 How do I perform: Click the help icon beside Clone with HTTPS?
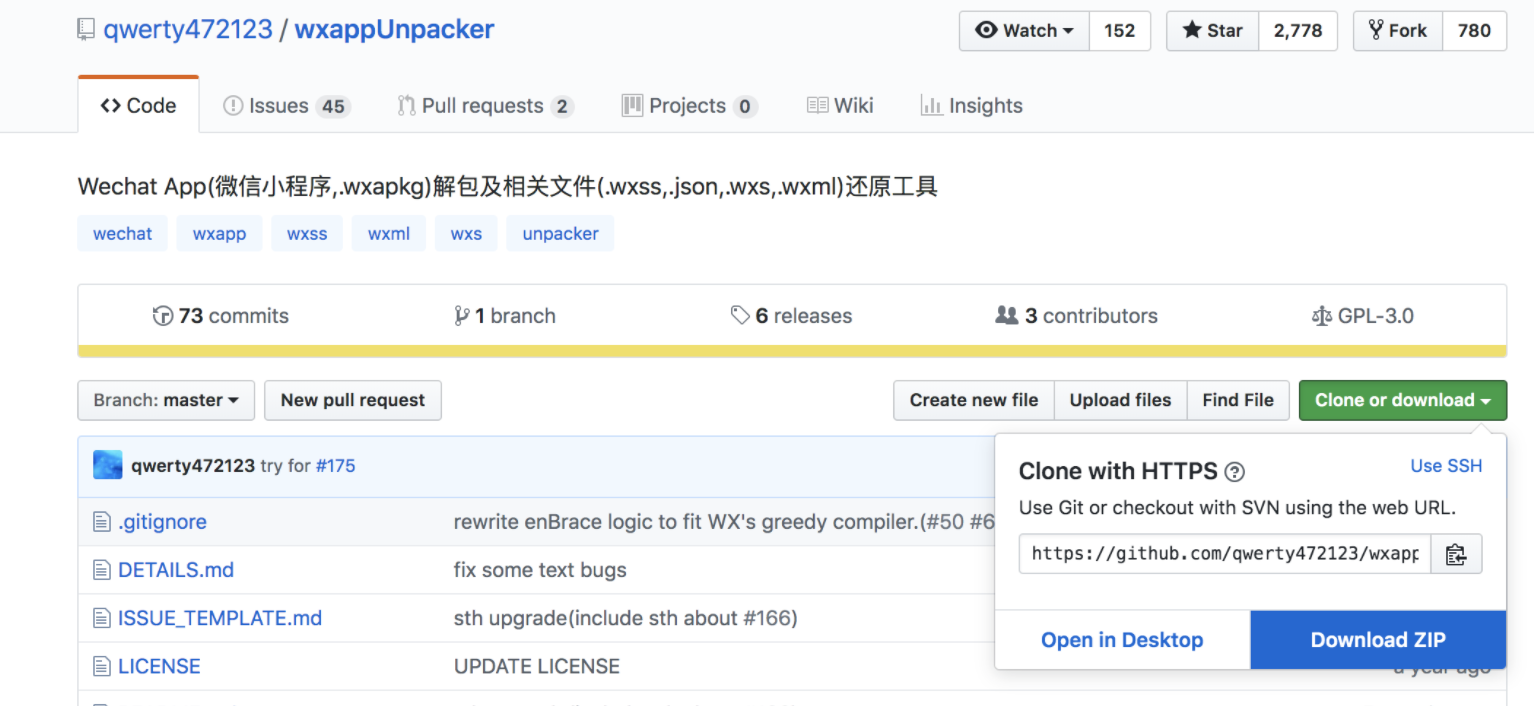pos(1235,472)
